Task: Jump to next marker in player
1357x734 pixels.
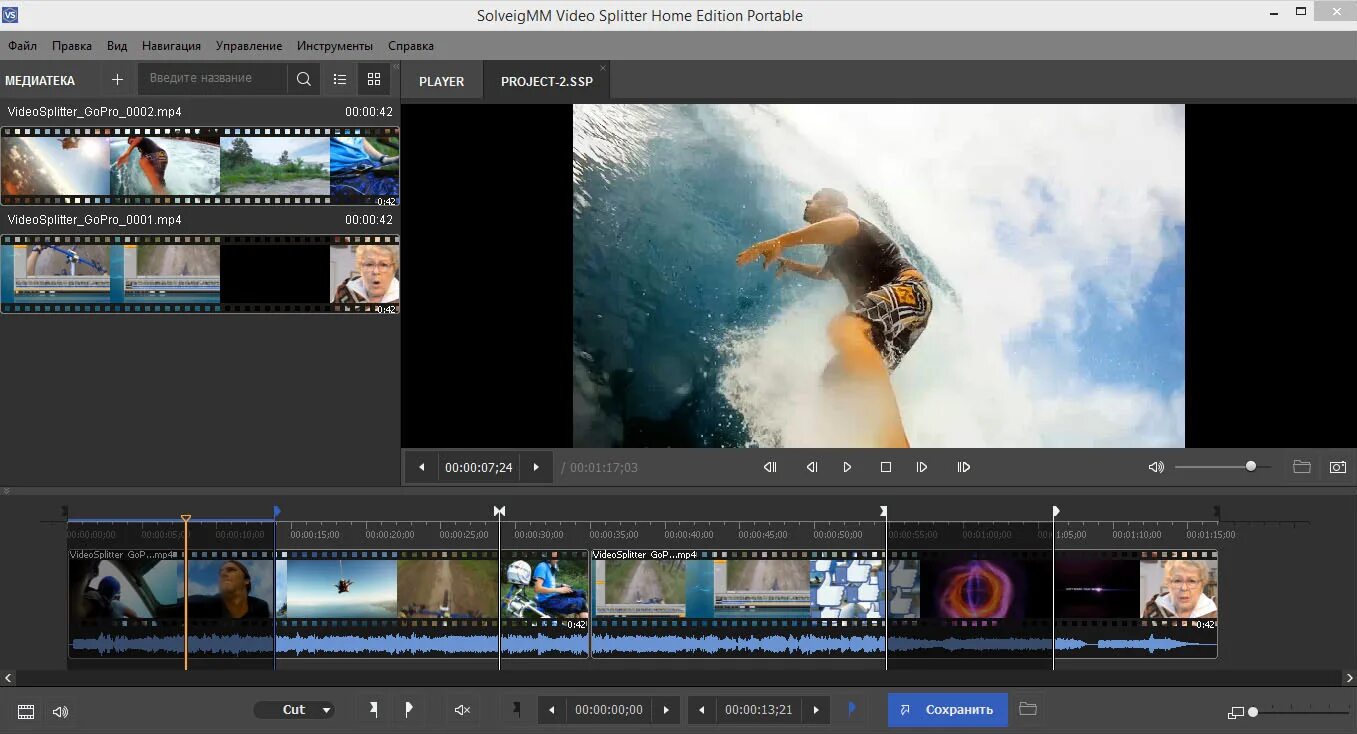Action: coord(963,467)
